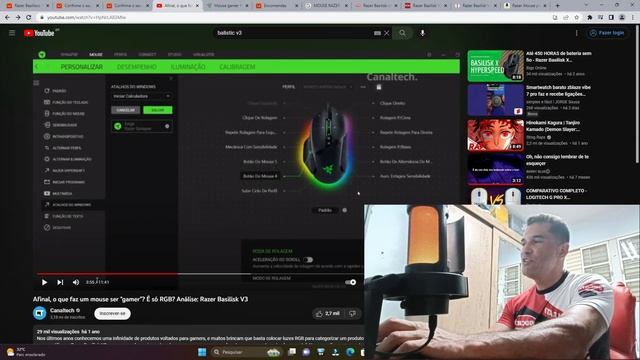The height and width of the screenshot is (360, 640).
Task: Click browser back arrow
Action: click(x=7, y=18)
